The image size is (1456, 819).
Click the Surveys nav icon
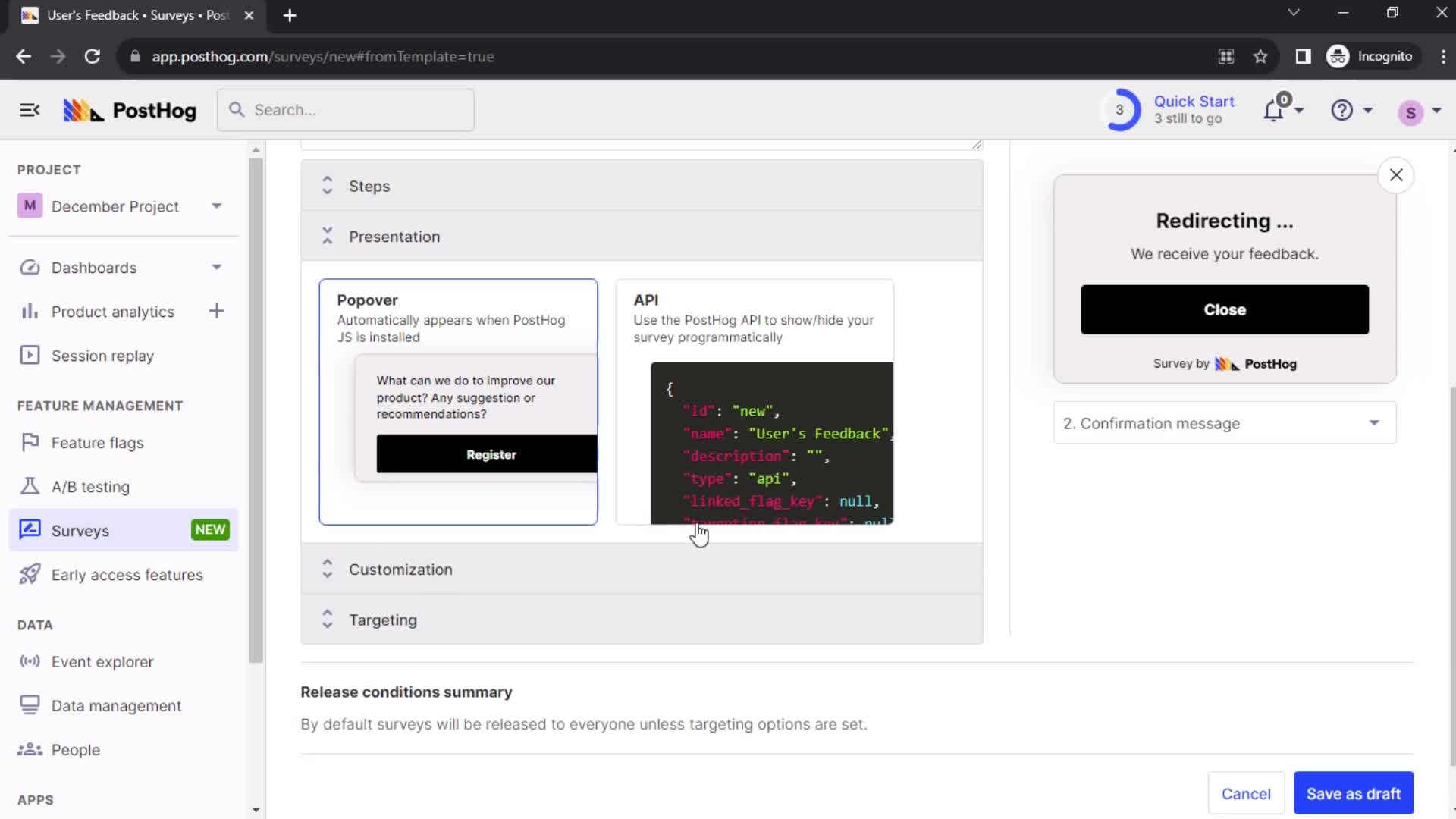(x=29, y=530)
